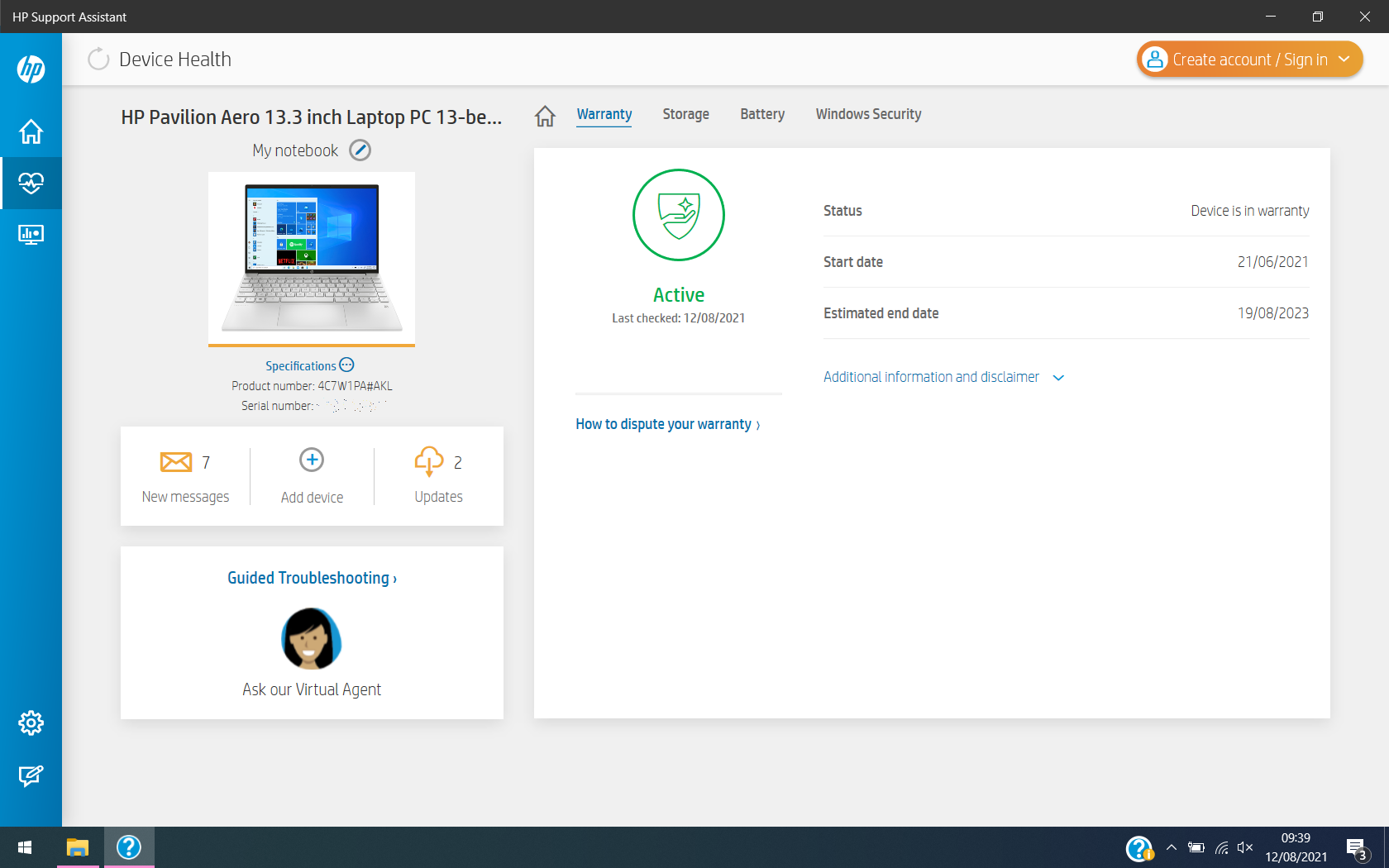Viewport: 1389px width, 868px height.
Task: Edit the My notebook nickname with the pencil icon
Action: pyautogui.click(x=360, y=150)
